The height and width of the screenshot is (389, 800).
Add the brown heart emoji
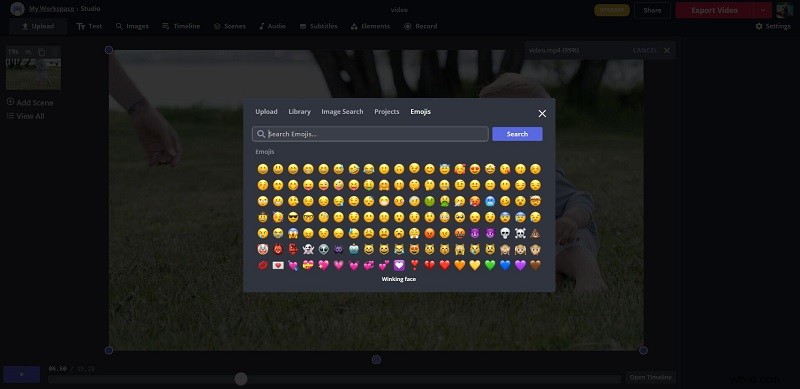click(x=535, y=265)
